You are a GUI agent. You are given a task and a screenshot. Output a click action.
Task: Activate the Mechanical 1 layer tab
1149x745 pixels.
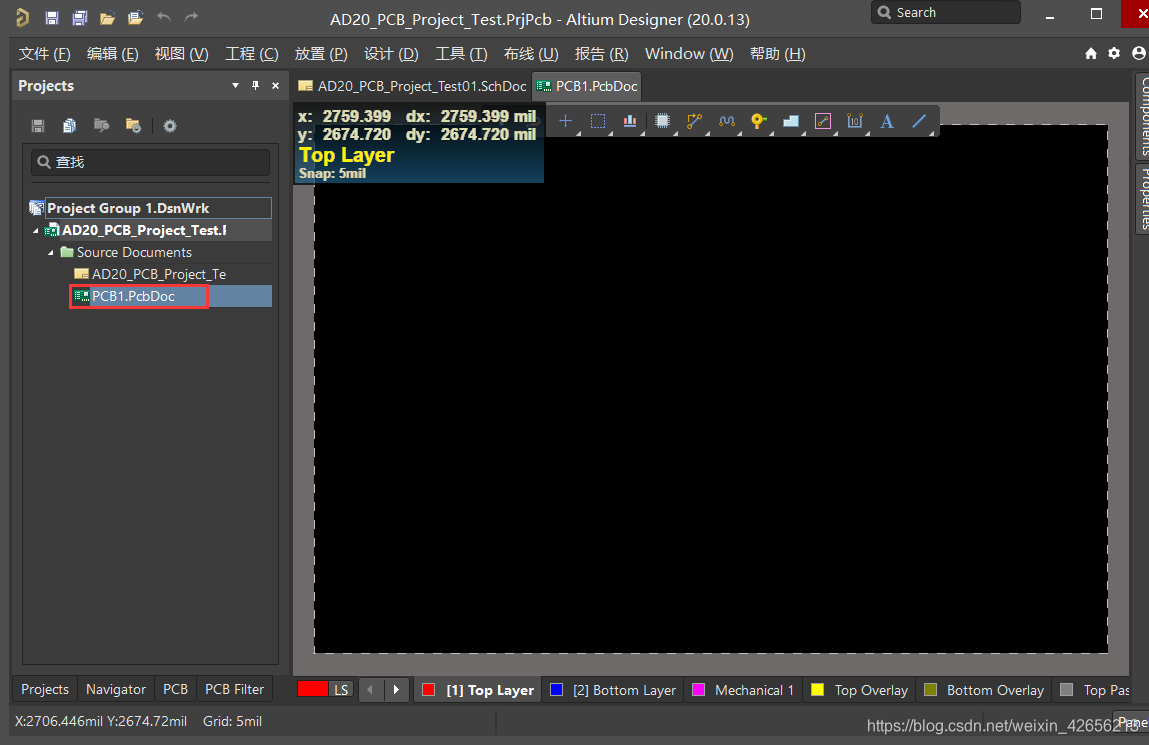[x=744, y=690]
